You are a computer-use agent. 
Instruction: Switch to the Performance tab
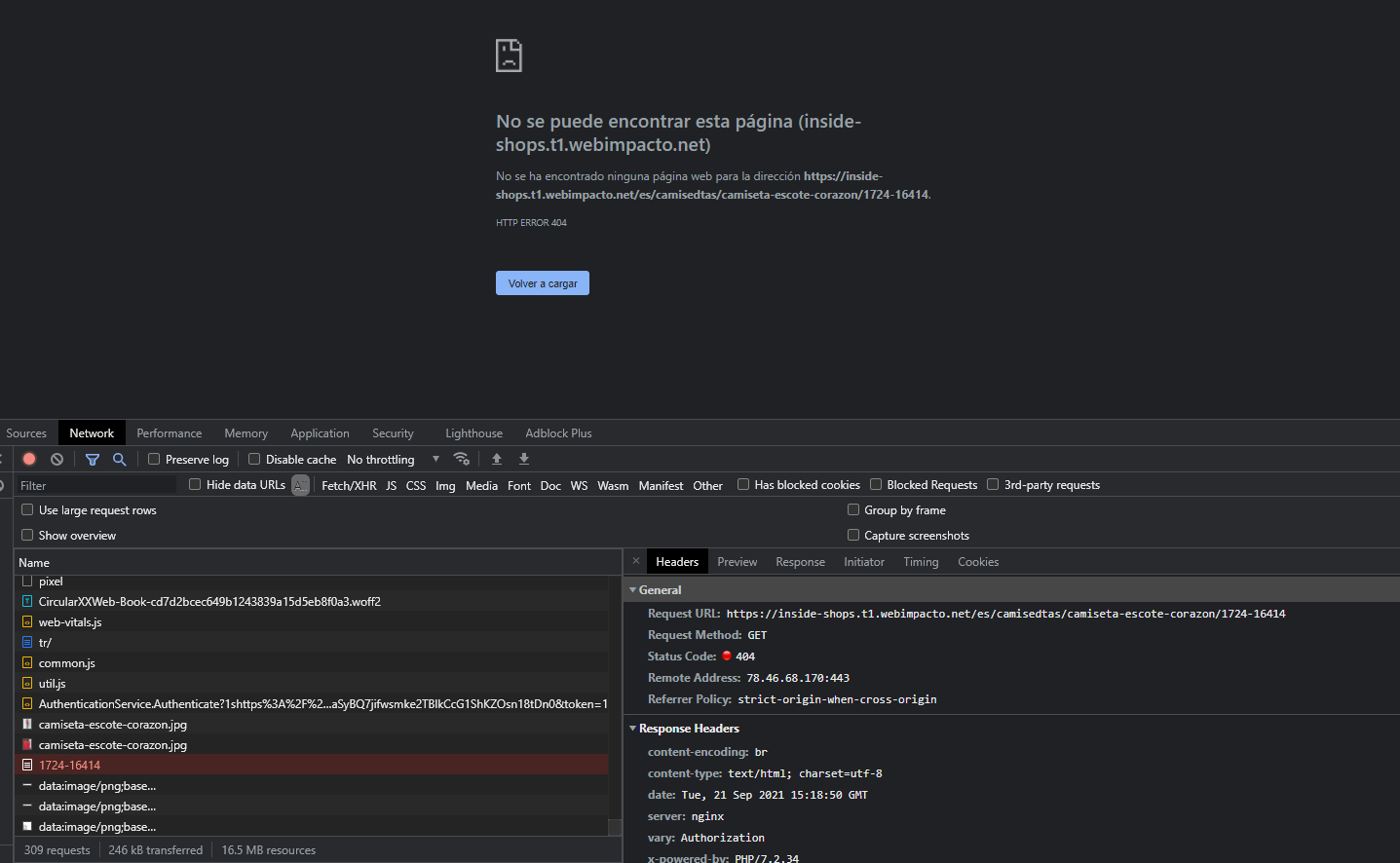tap(170, 433)
